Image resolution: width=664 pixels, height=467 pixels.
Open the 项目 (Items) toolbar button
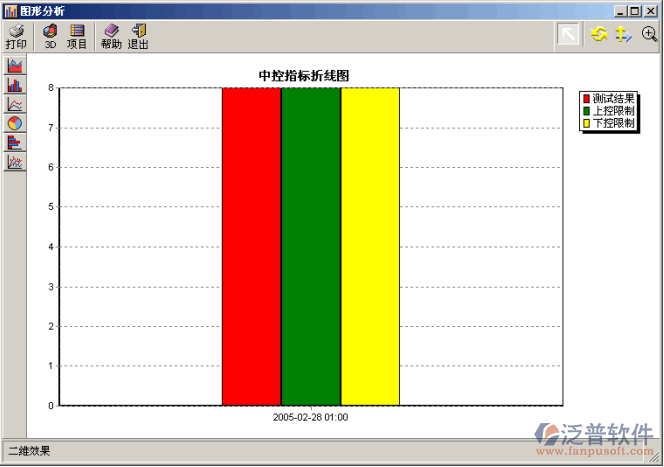pyautogui.click(x=77, y=37)
